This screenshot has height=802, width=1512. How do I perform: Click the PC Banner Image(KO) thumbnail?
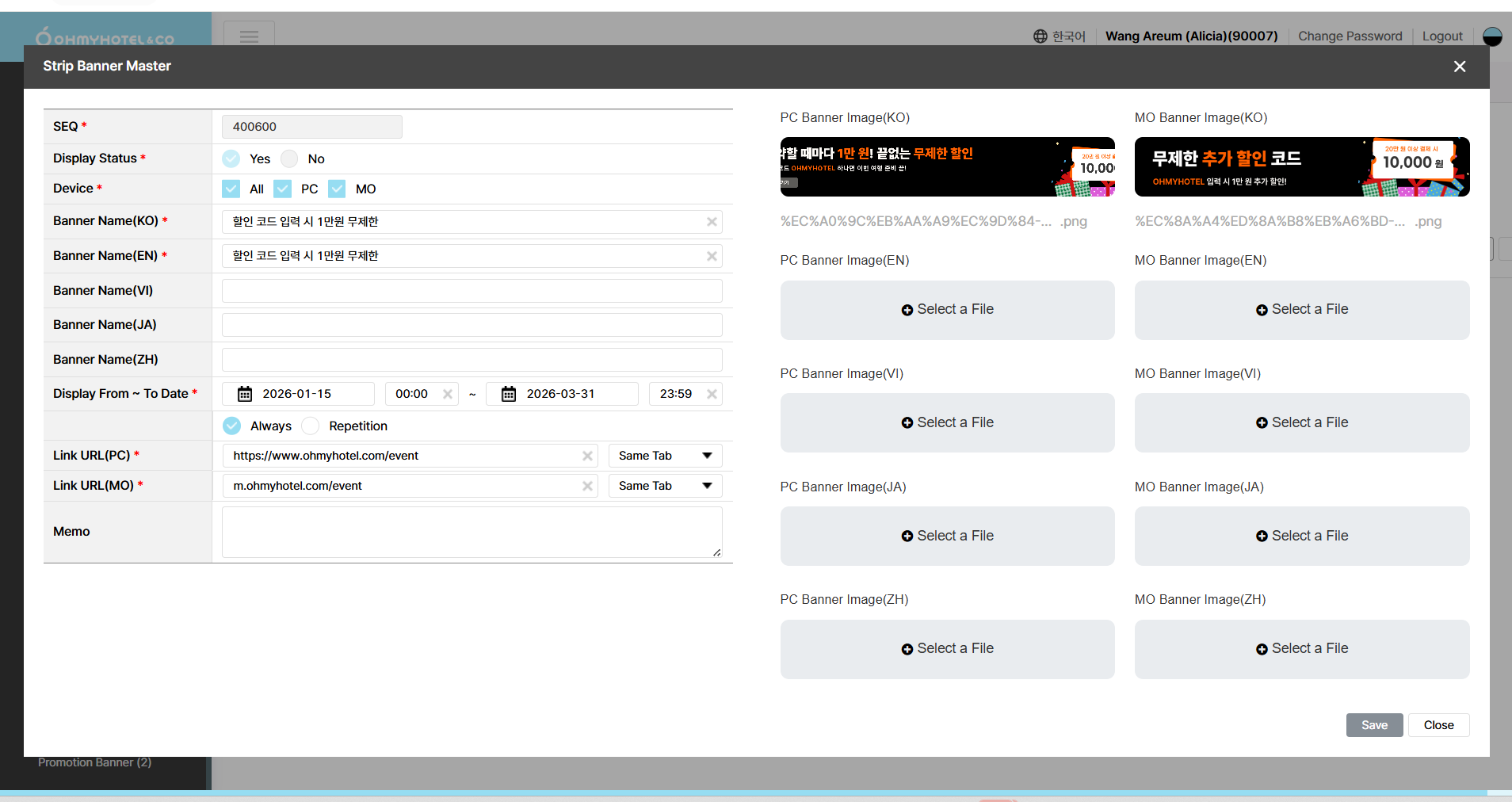948,167
